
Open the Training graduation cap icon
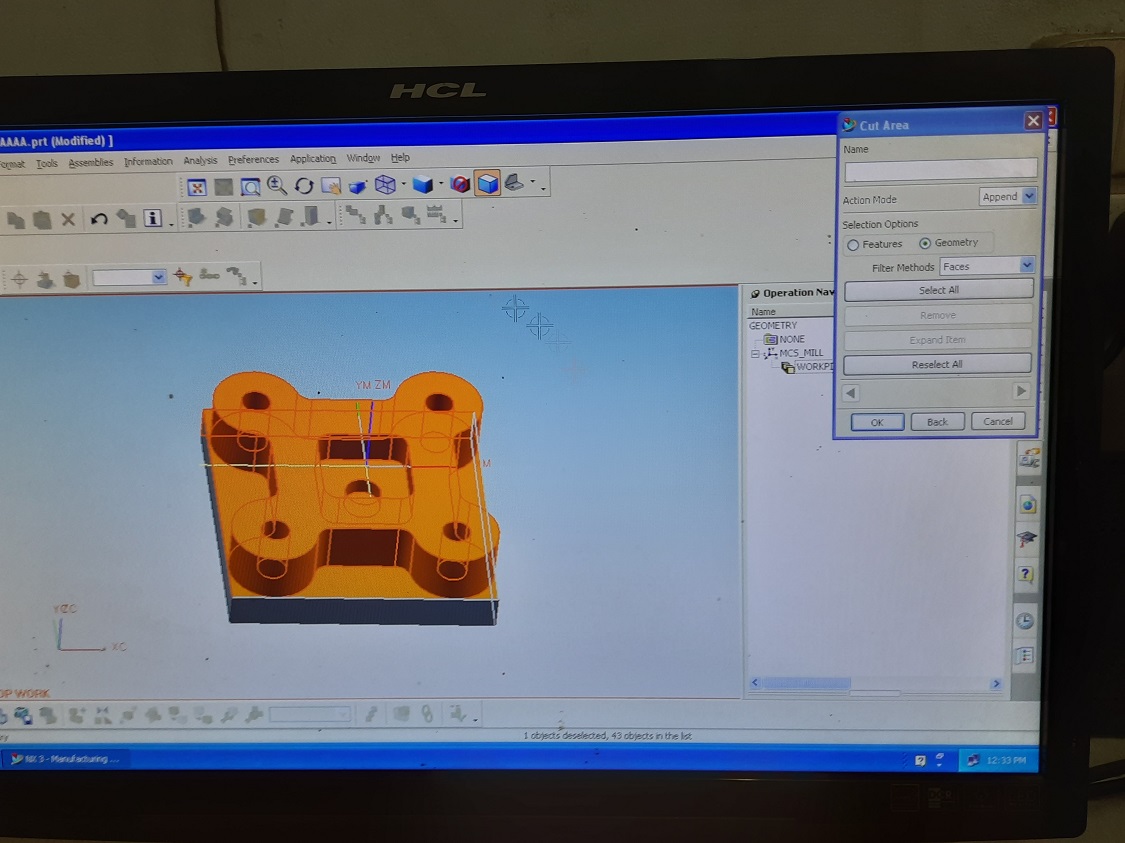[x=1027, y=540]
